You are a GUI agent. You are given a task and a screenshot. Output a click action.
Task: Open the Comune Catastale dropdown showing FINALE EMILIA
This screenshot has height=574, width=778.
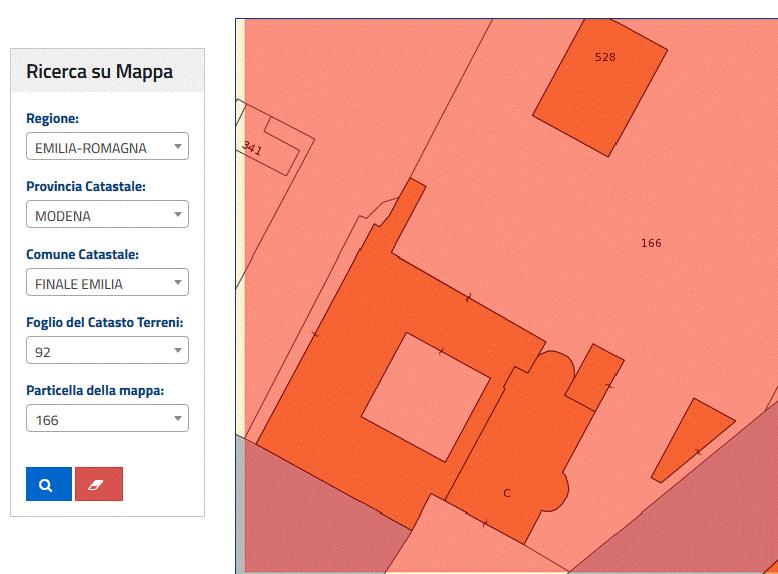[107, 284]
